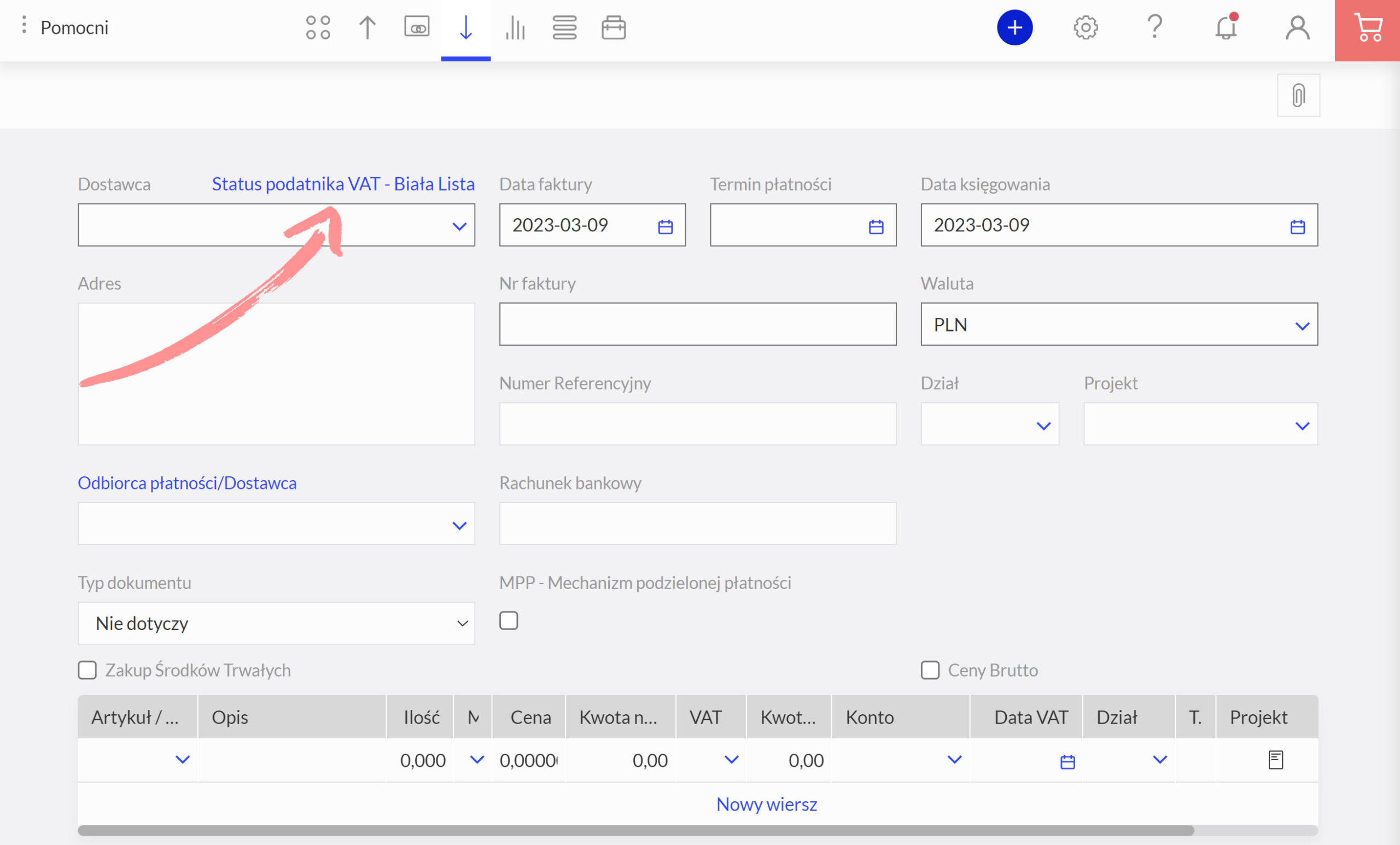Open Status podatnika VAT - Biała Lista link

(343, 184)
